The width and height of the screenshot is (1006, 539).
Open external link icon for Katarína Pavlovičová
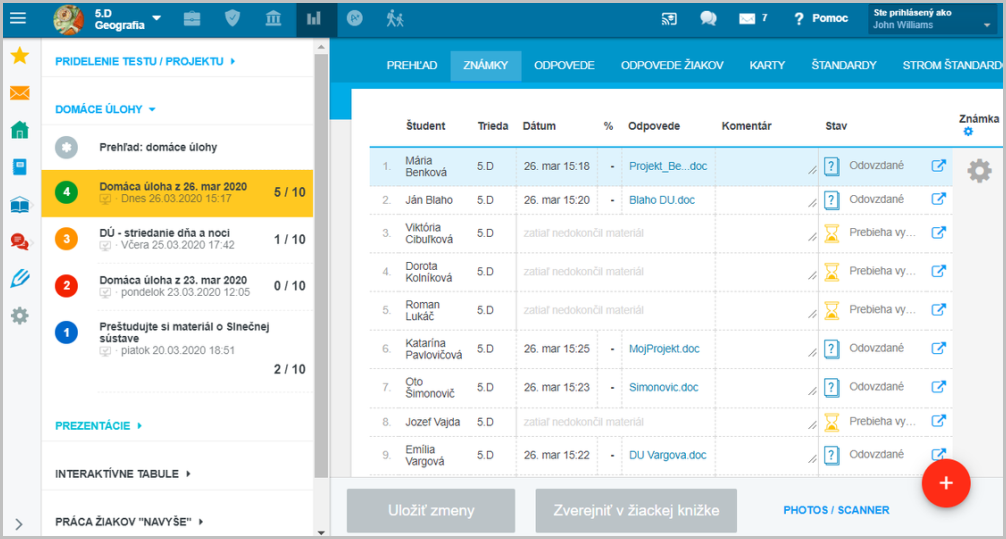(x=938, y=348)
